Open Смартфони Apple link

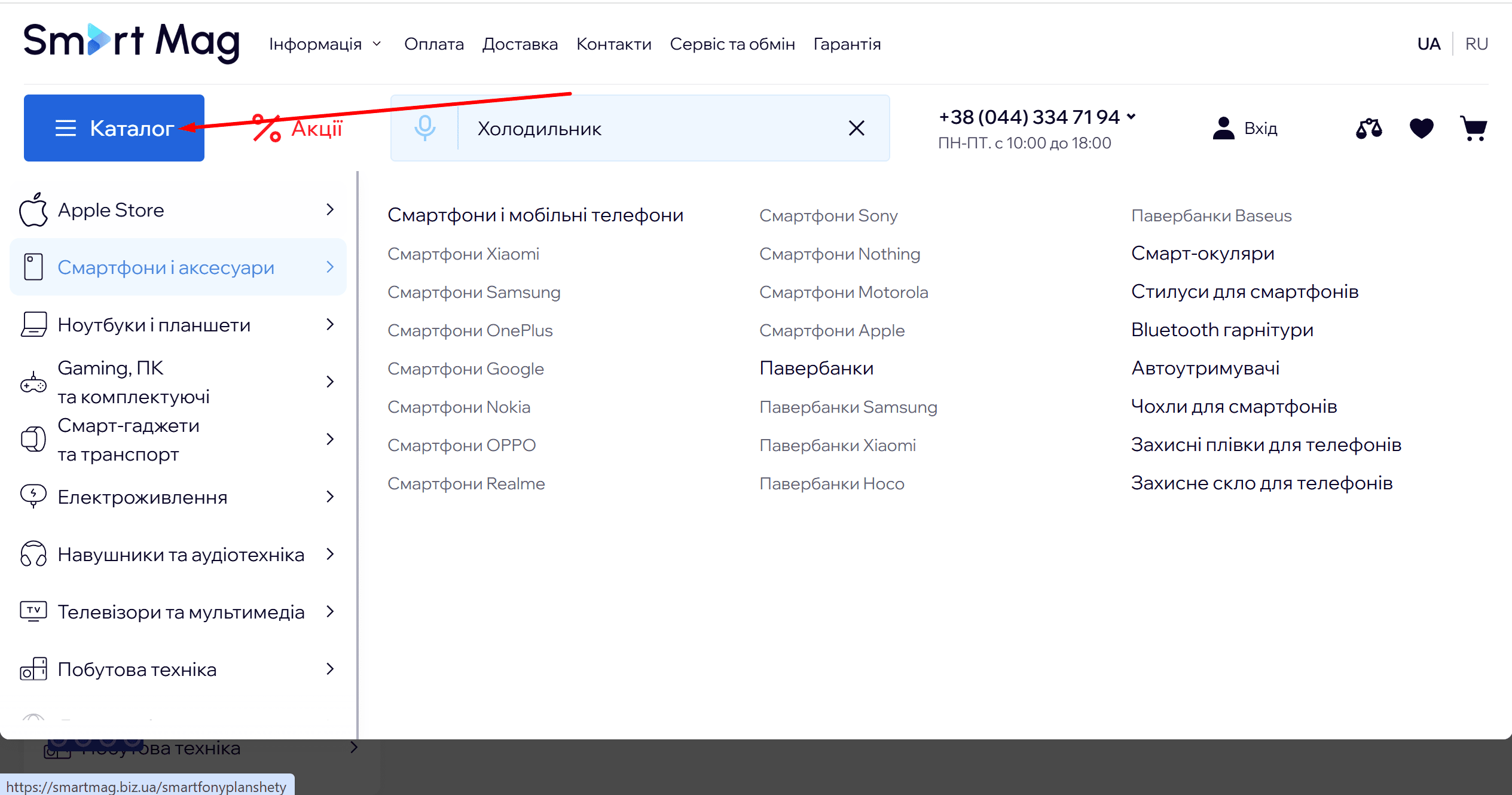coord(832,330)
